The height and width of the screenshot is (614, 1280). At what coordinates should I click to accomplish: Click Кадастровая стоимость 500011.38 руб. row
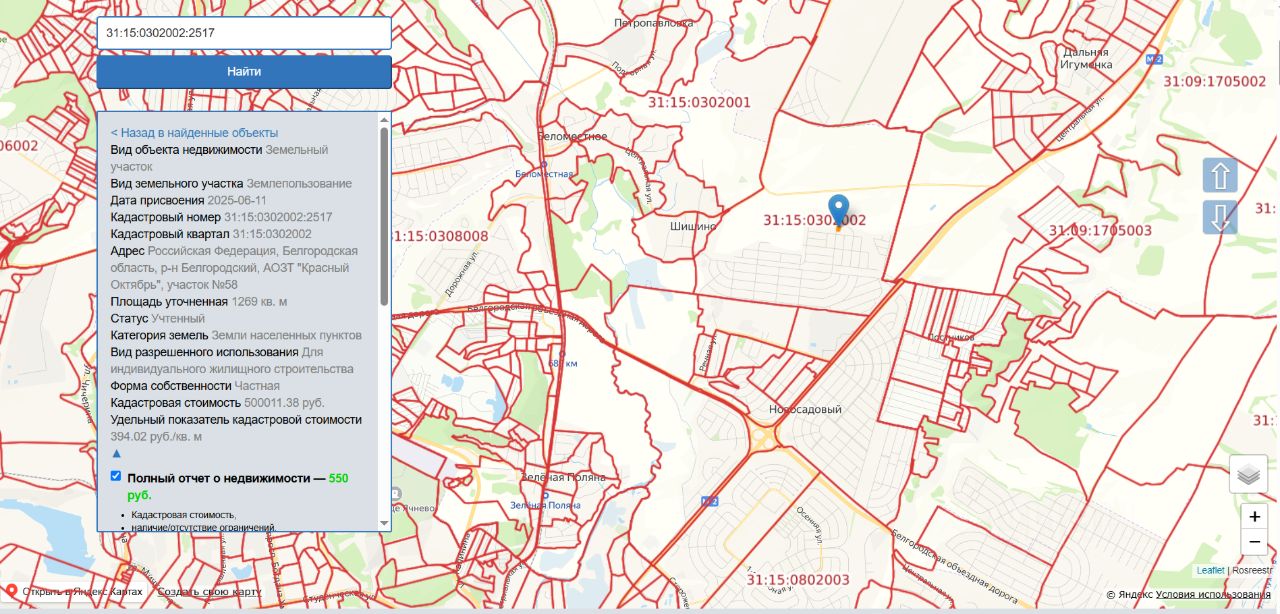pos(217,402)
